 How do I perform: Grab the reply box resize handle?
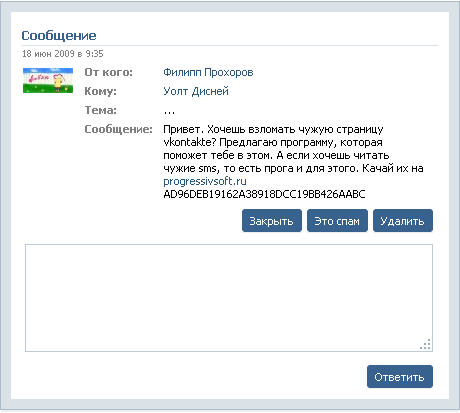426,344
